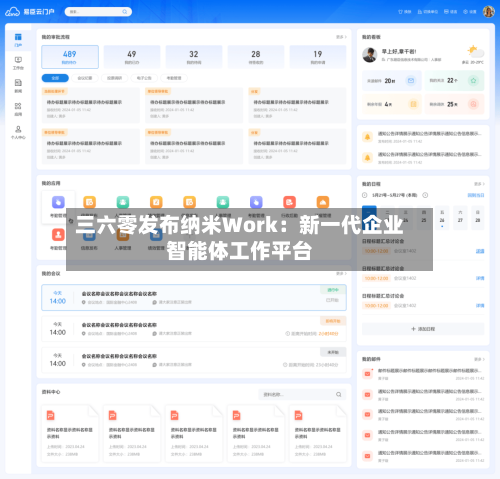Open the meeting tagged green 进行中
This screenshot has width=500, height=479.
(194, 297)
